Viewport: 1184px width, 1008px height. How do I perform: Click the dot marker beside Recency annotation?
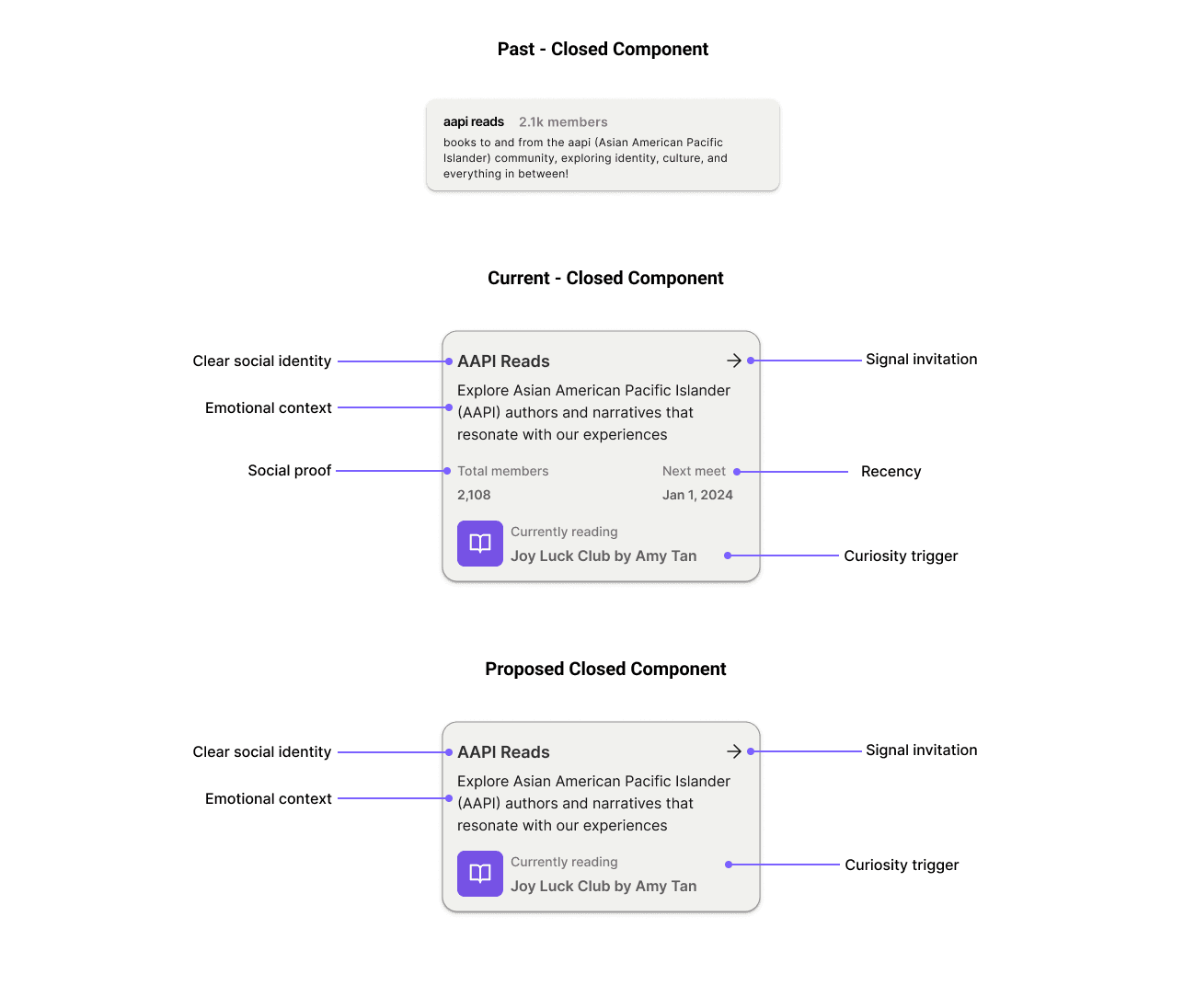(x=736, y=471)
